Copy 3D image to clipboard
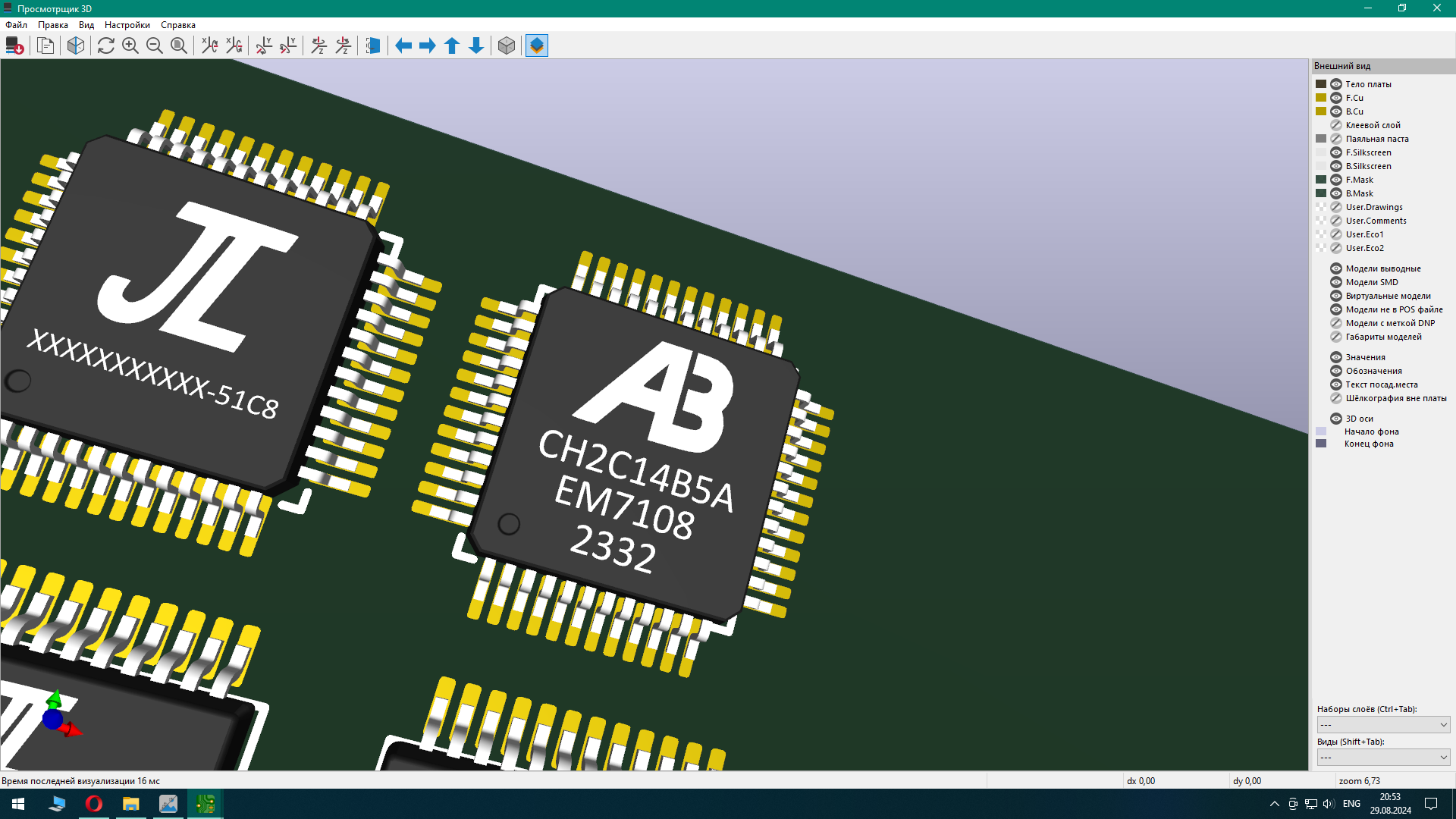 [45, 45]
